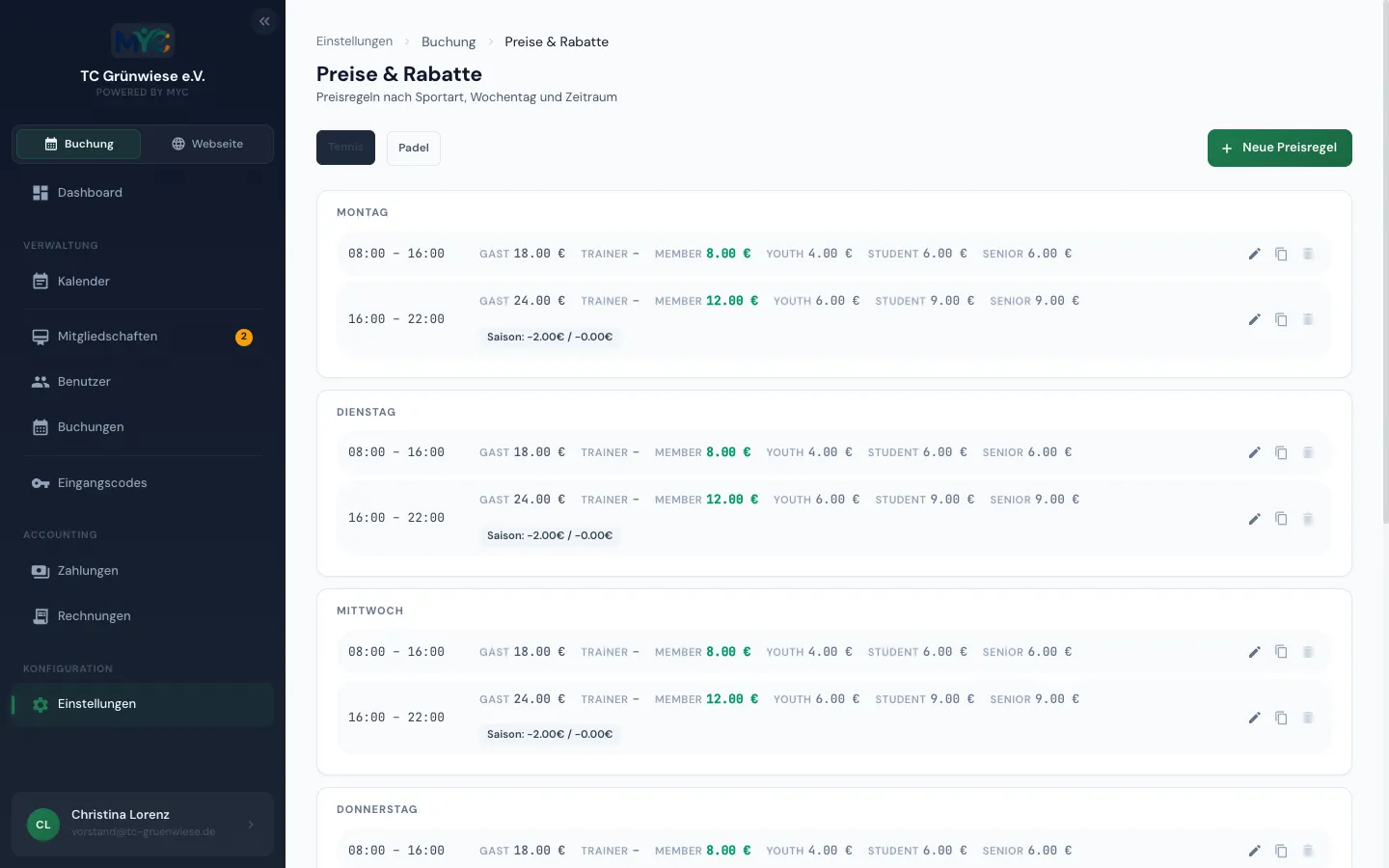This screenshot has height=868, width=1389.
Task: Click Montag evening Saison discount tag
Action: [x=550, y=337]
